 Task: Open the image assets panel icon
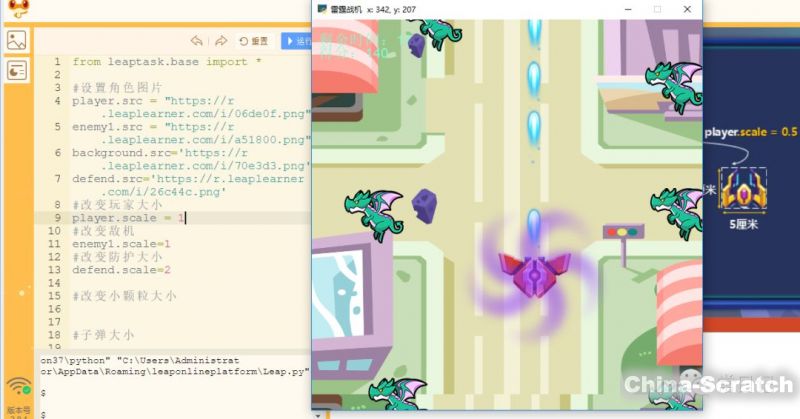coord(16,41)
